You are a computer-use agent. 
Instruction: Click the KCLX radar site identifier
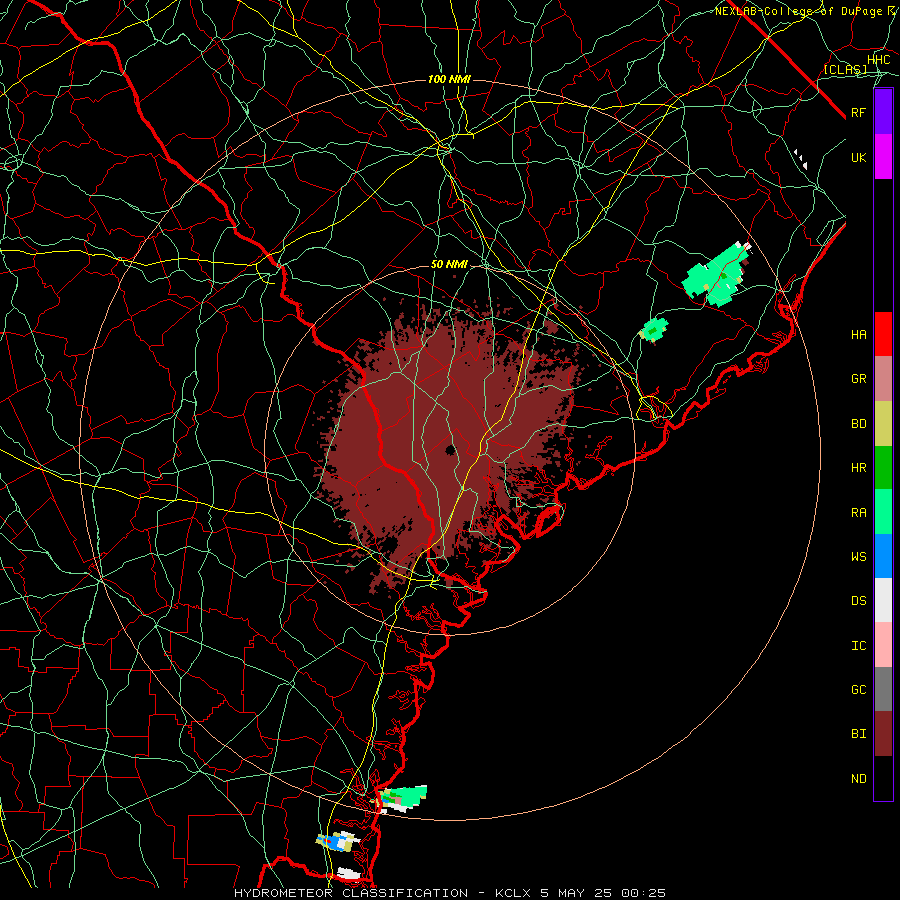point(513,893)
